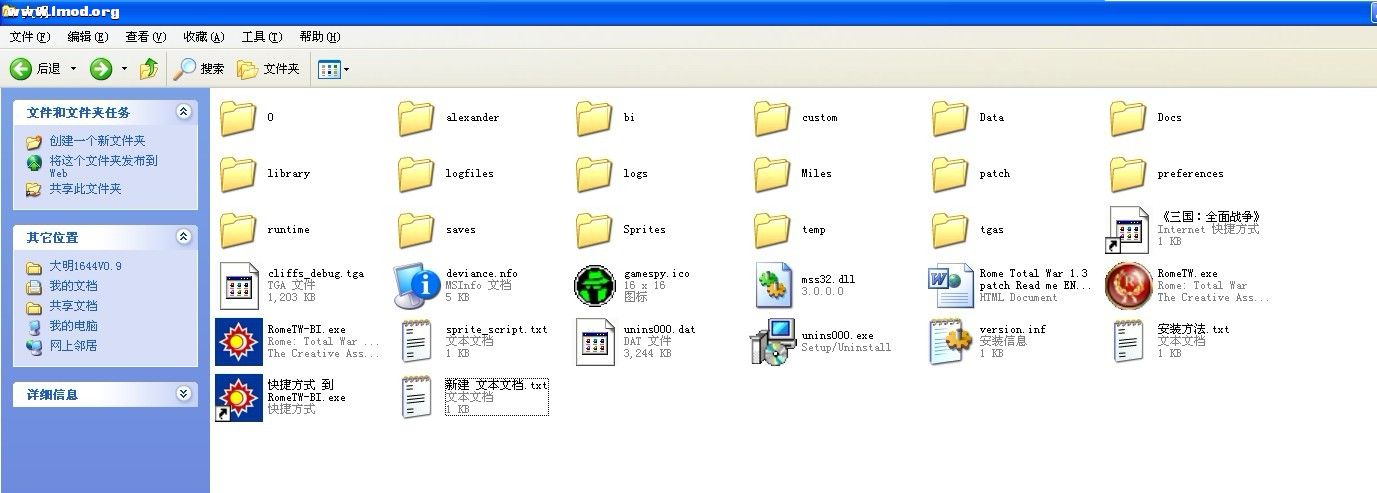Click the gamespy.ico icon file
The height and width of the screenshot is (493, 1377).
tap(595, 286)
